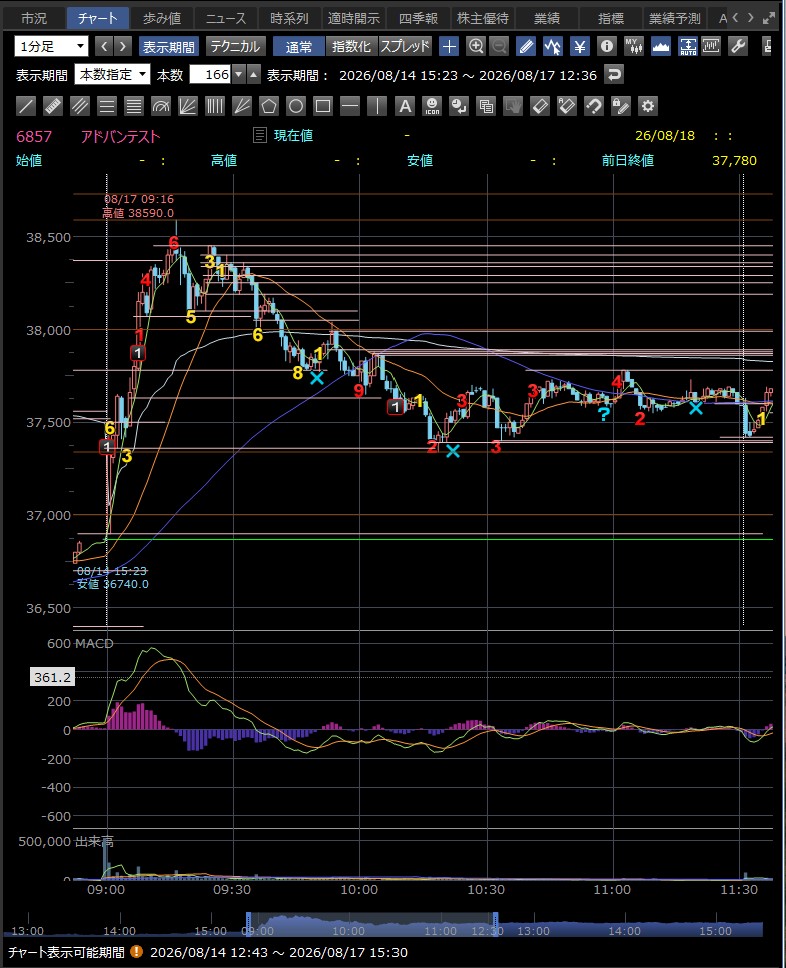Click the information i icon
The width and height of the screenshot is (786, 968).
(x=607, y=46)
